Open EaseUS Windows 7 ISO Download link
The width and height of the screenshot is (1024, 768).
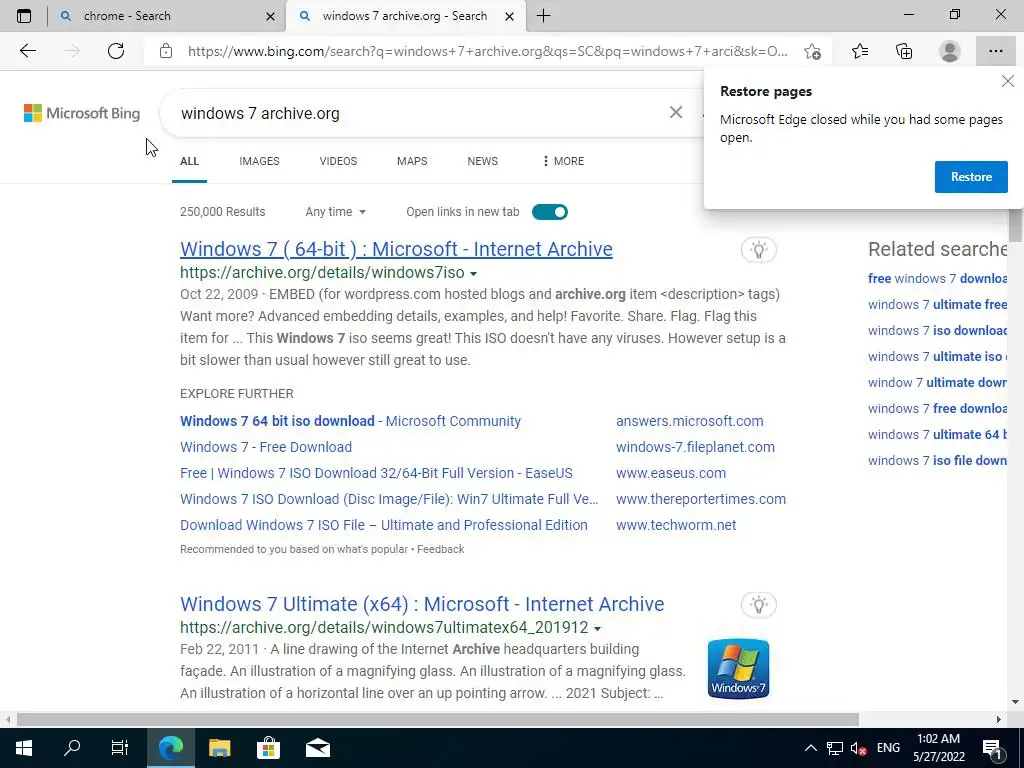pyautogui.click(x=376, y=473)
